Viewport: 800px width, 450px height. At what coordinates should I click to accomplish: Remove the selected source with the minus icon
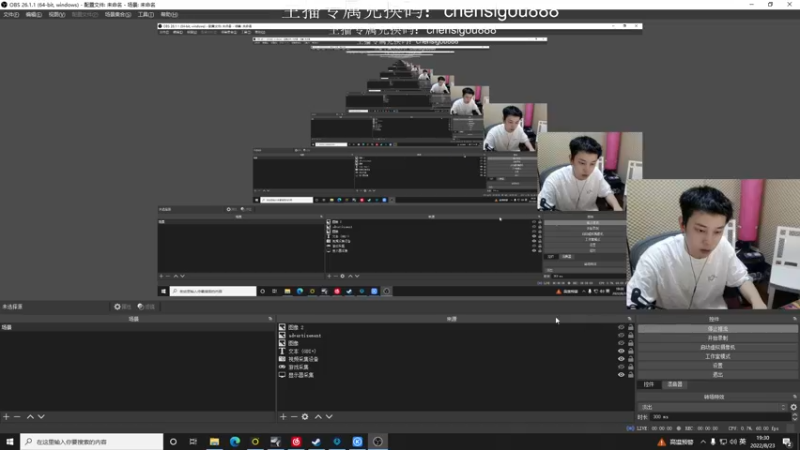294,417
